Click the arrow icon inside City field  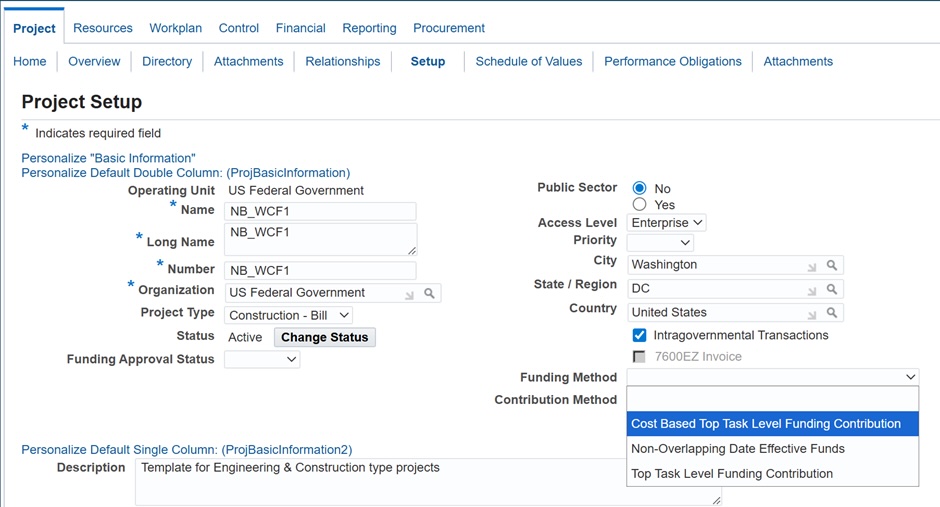(812, 266)
